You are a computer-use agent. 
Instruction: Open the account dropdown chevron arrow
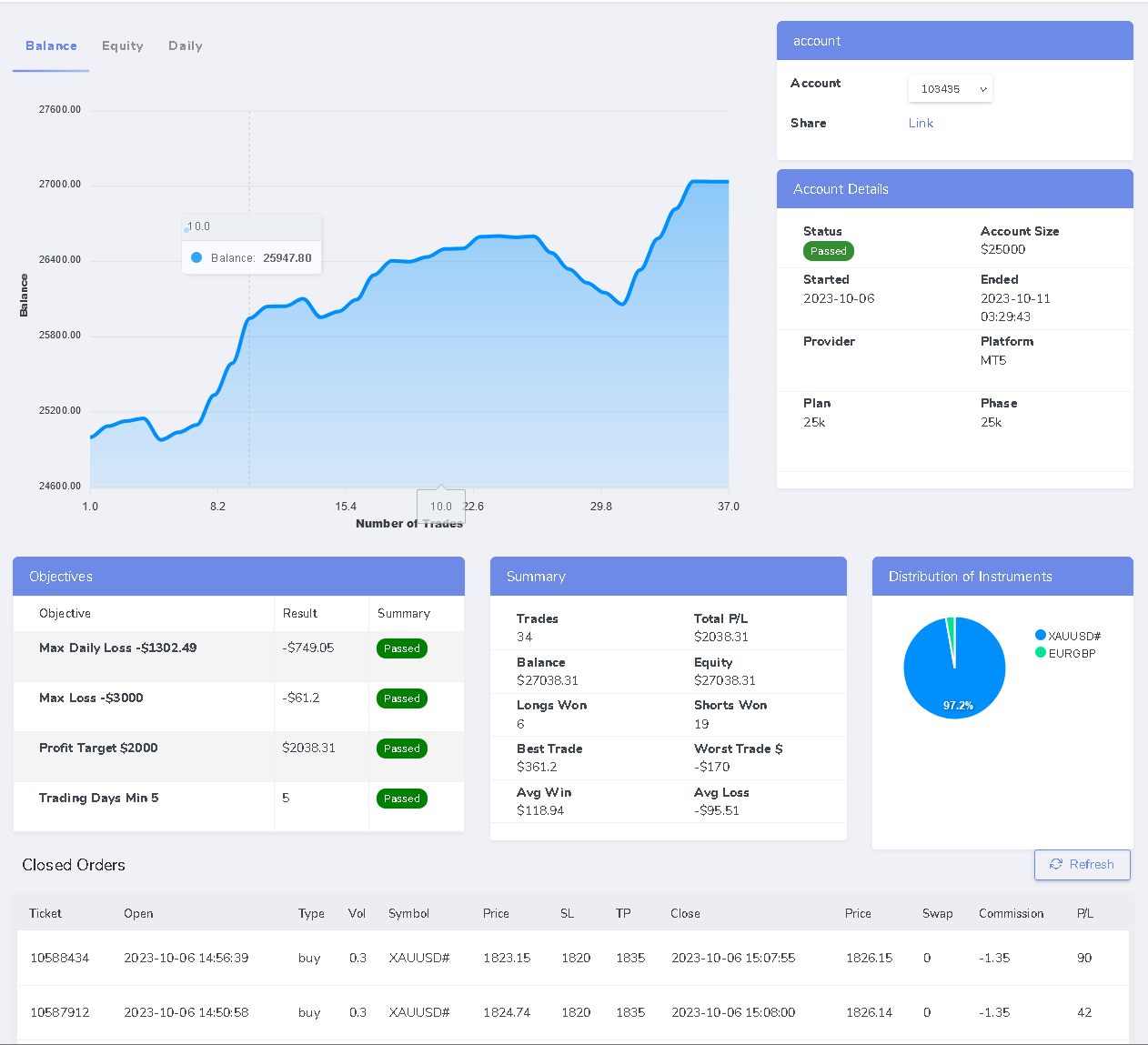982,88
